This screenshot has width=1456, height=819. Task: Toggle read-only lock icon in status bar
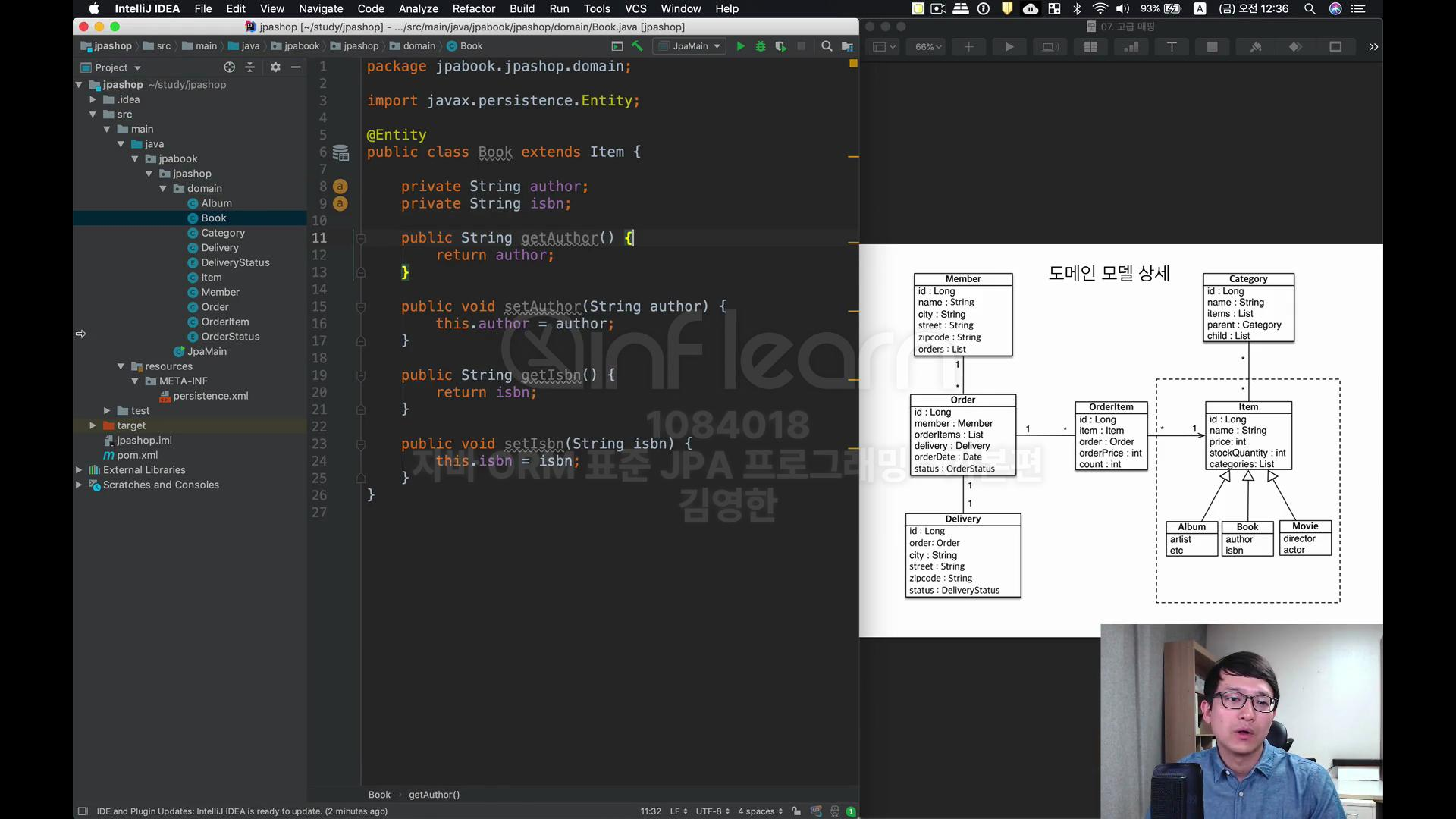point(796,811)
